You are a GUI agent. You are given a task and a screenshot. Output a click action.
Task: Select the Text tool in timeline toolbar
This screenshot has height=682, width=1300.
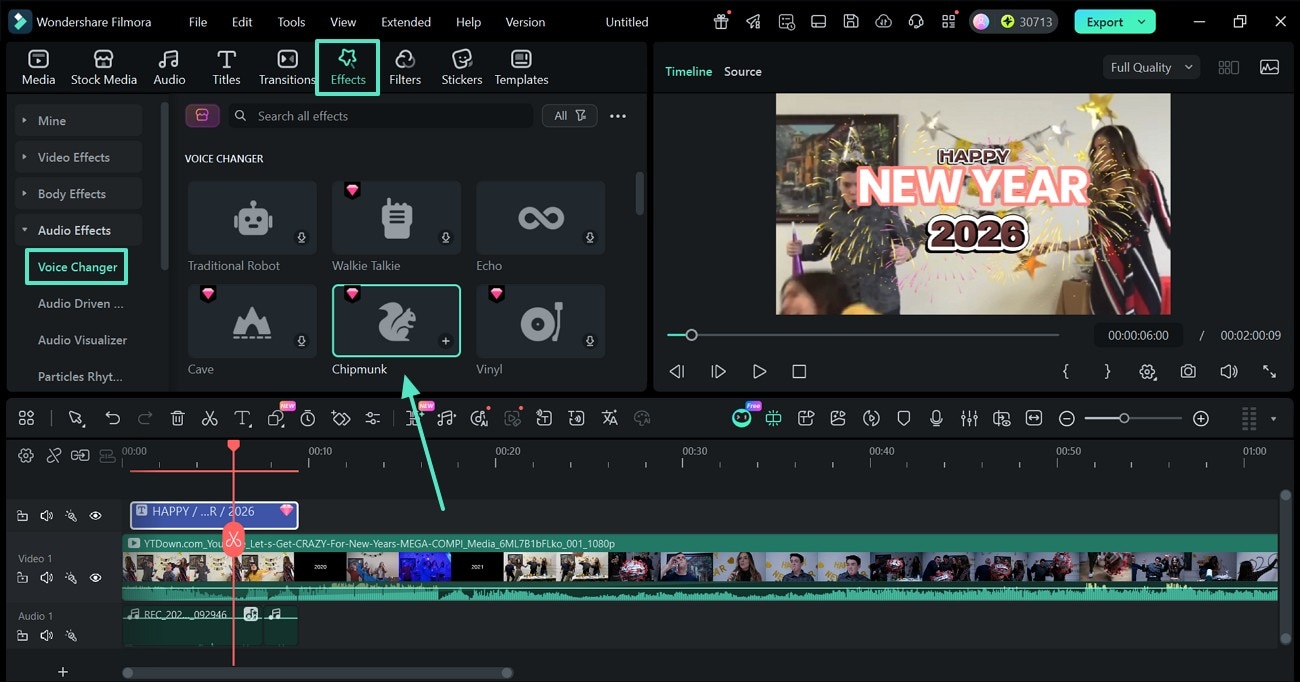pos(242,418)
